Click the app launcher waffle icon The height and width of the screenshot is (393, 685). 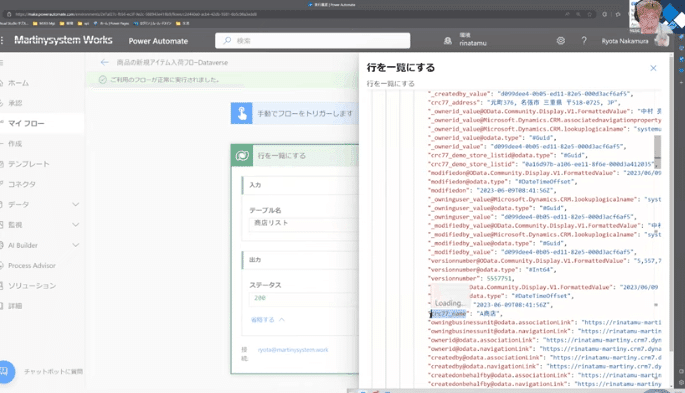pyautogui.click(x=2, y=41)
